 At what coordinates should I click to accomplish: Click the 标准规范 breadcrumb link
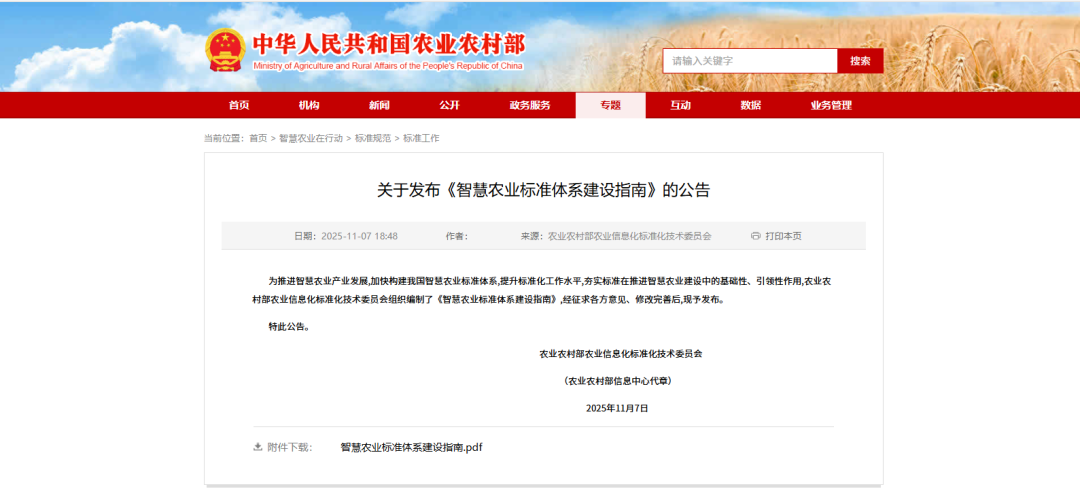(373, 138)
